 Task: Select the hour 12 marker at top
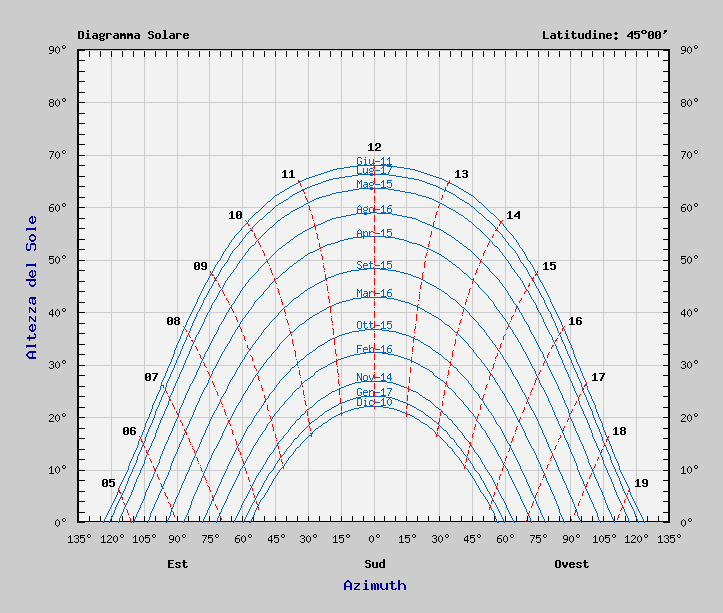tap(374, 147)
